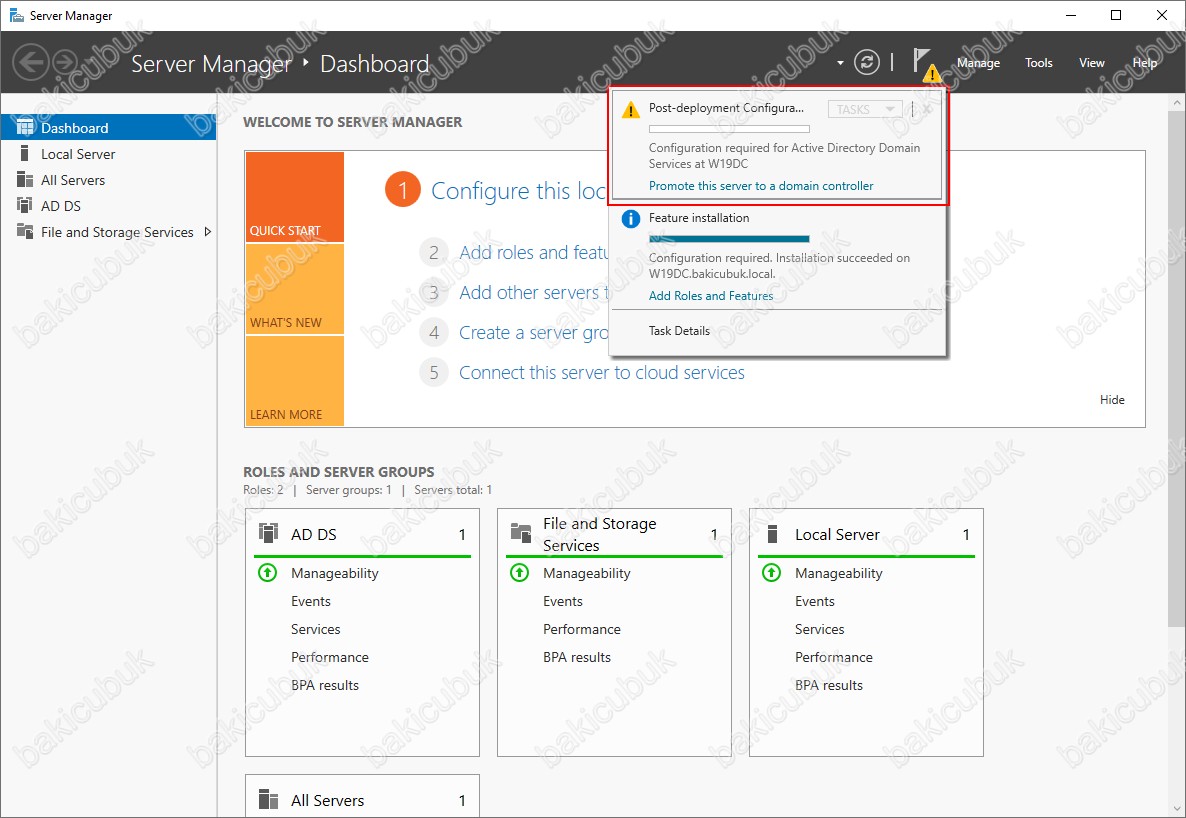Viewport: 1186px width, 818px height.
Task: Select Dashboard in the navigation pane
Action: click(108, 127)
